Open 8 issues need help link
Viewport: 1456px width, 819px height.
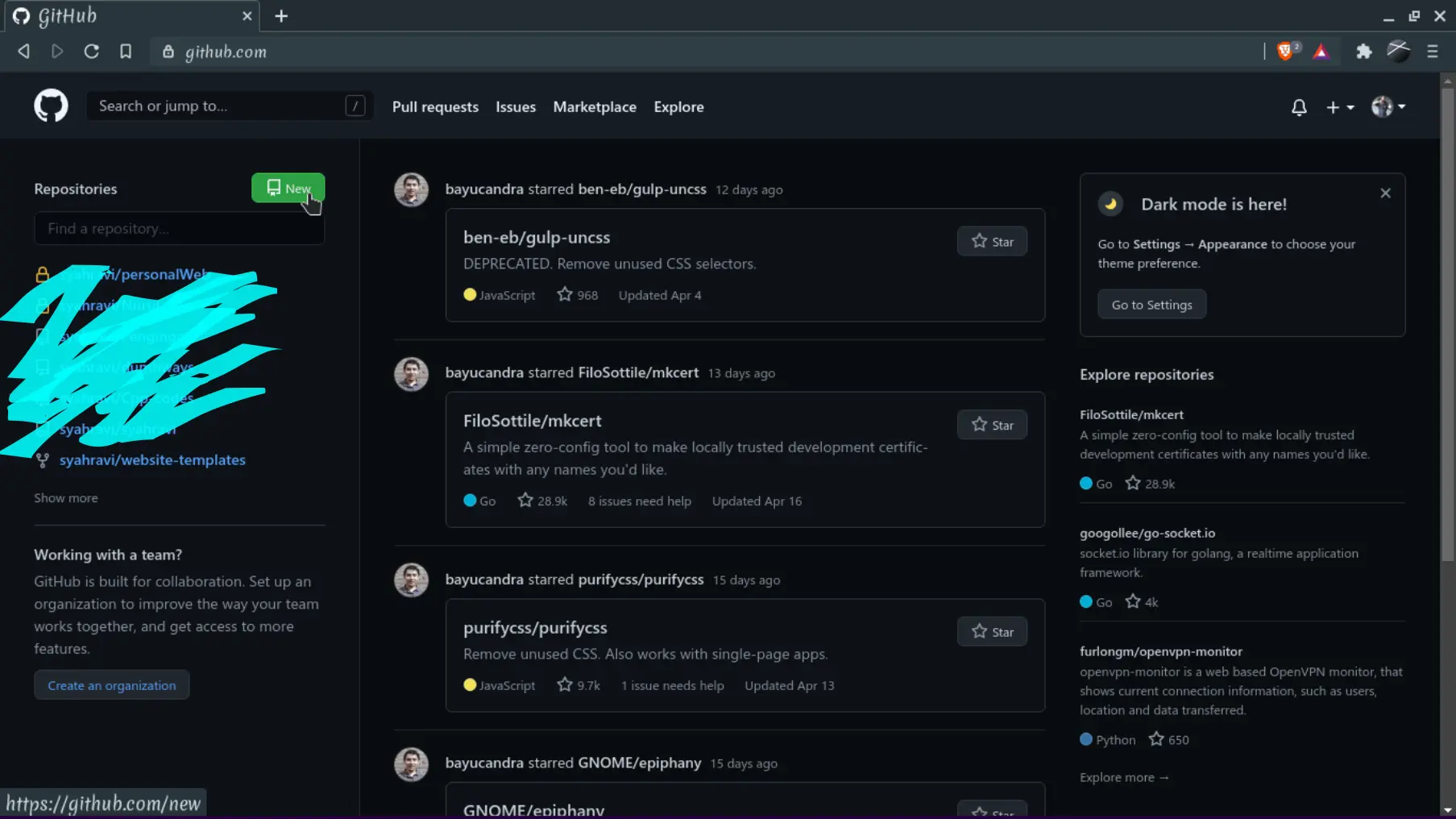[640, 501]
